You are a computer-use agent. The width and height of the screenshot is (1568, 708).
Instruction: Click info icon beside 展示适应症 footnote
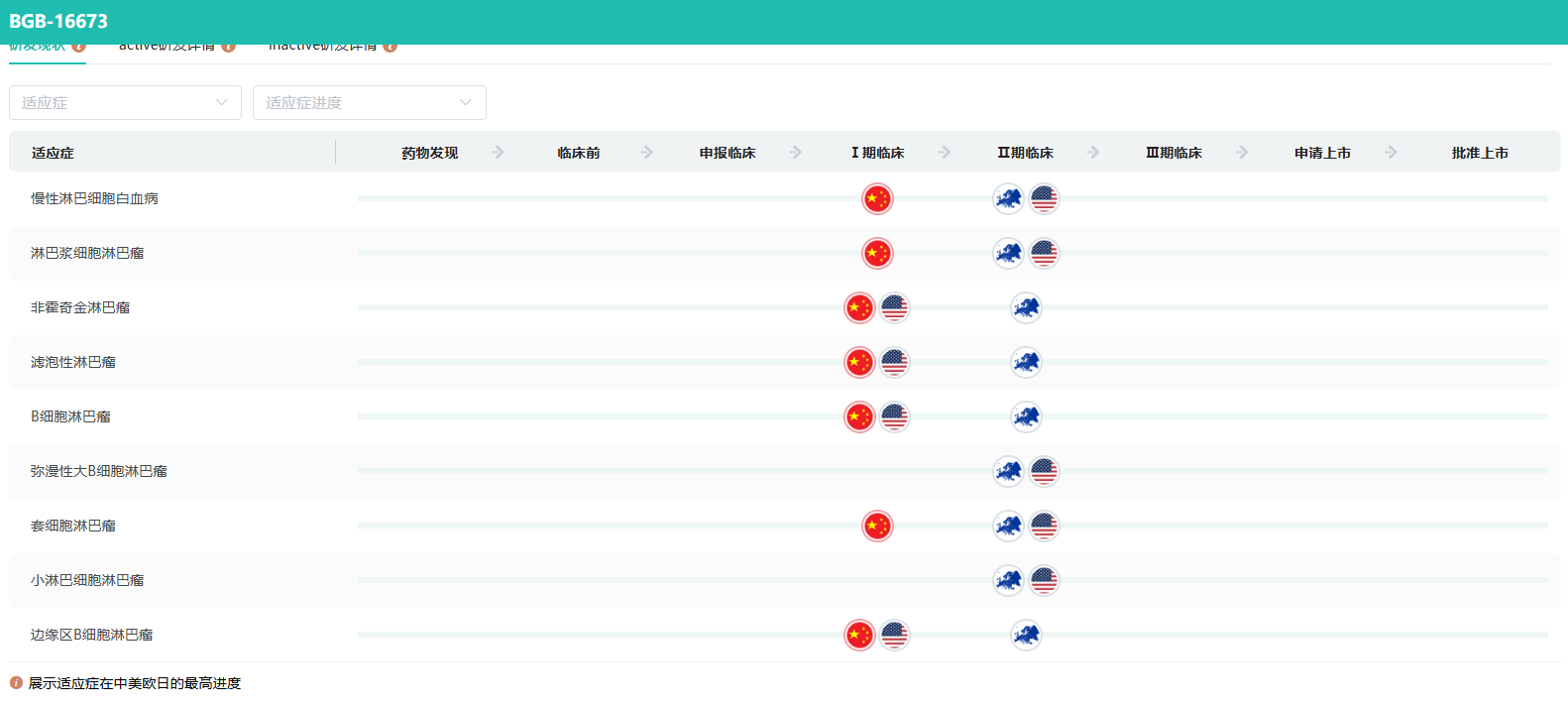point(16,683)
